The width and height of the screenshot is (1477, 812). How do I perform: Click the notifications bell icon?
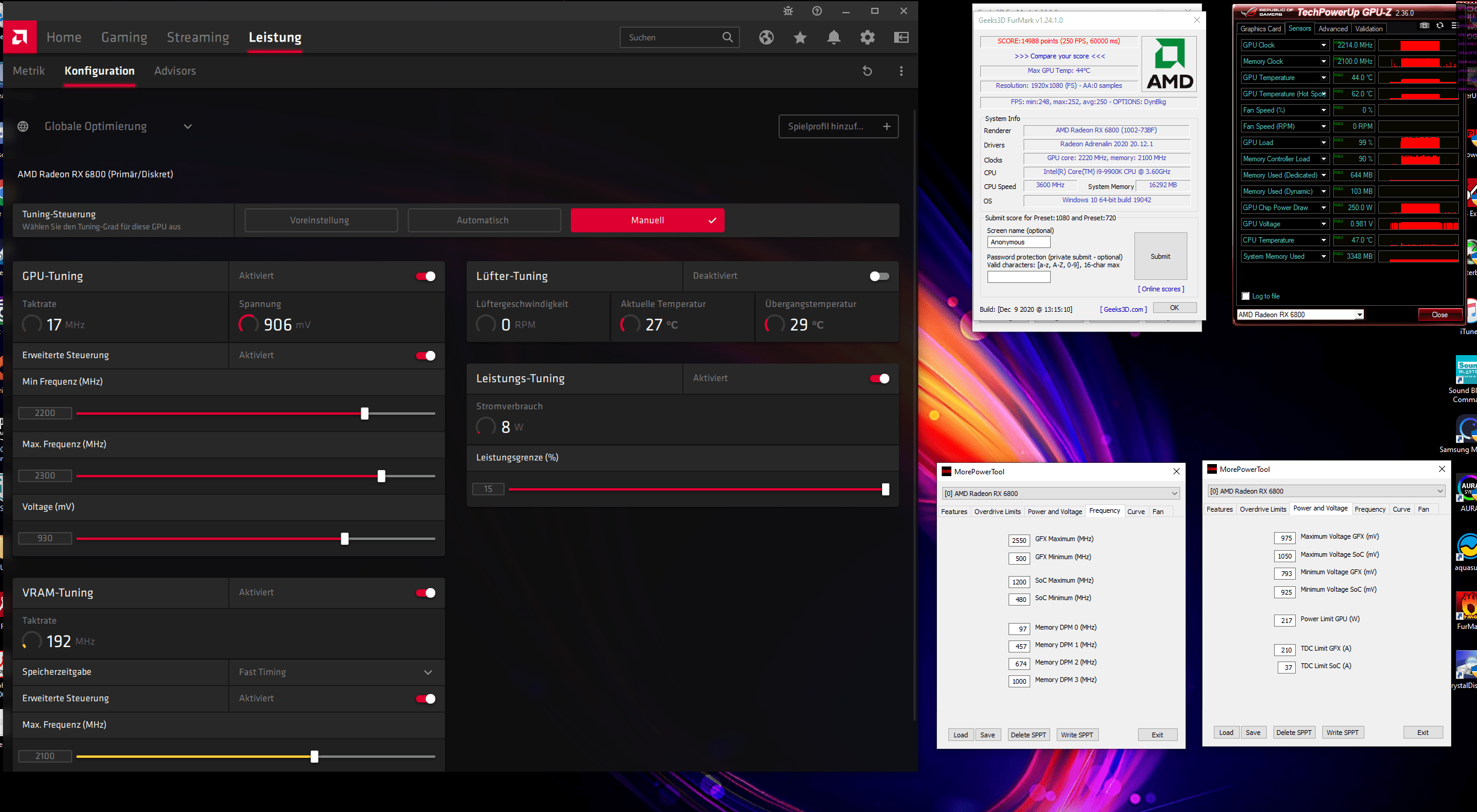click(833, 37)
